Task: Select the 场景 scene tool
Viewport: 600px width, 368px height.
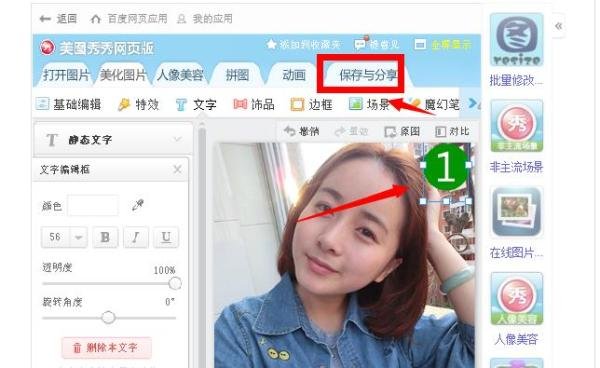Action: click(x=369, y=104)
